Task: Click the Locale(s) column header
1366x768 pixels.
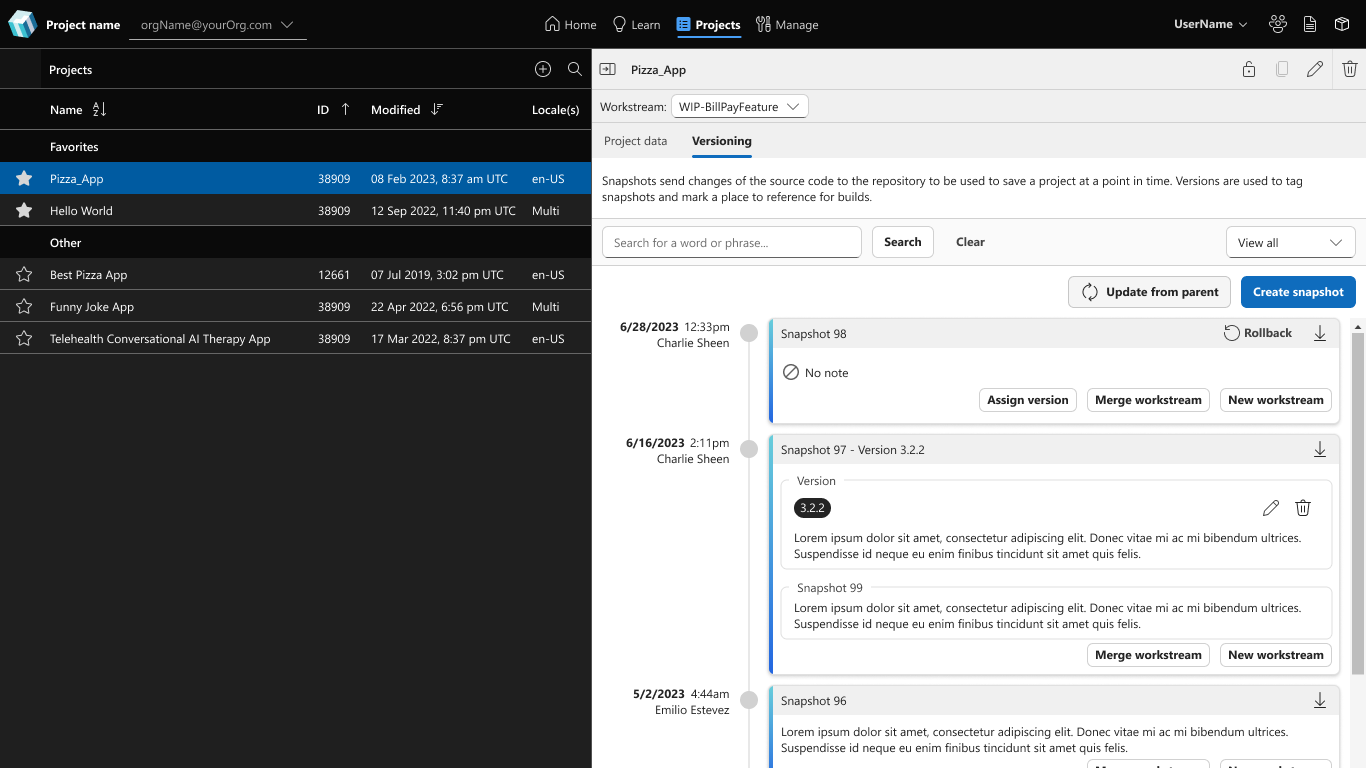Action: point(555,110)
